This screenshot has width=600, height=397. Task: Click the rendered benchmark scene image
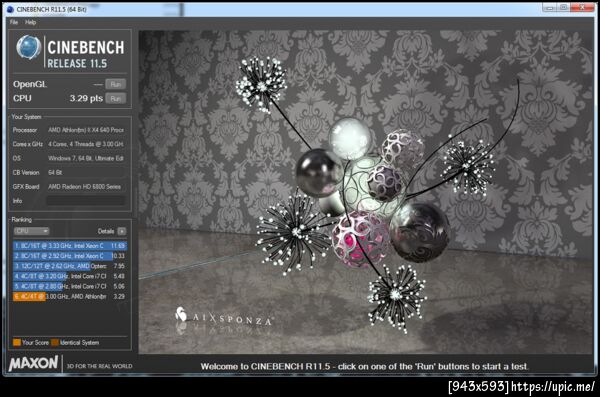pyautogui.click(x=366, y=192)
